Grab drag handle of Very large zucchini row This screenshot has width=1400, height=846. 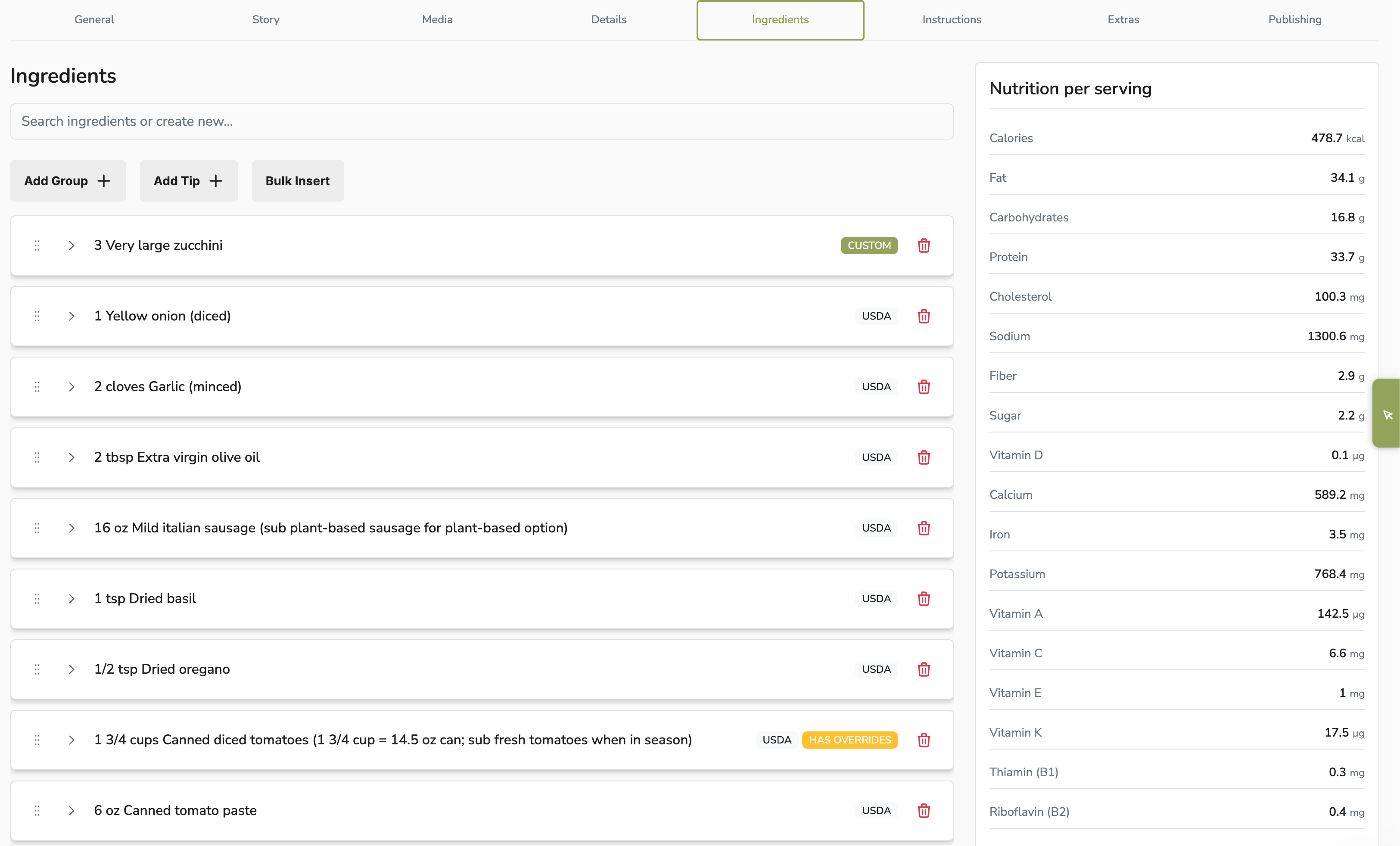pyautogui.click(x=37, y=246)
